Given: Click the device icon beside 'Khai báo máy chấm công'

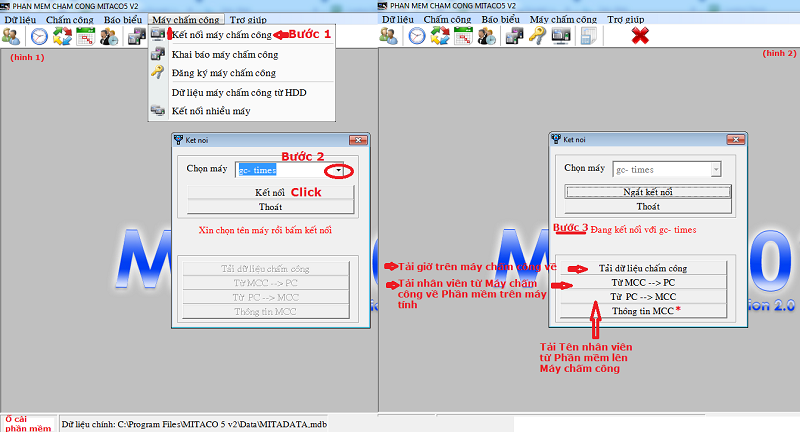Looking at the screenshot, I should pyautogui.click(x=158, y=54).
